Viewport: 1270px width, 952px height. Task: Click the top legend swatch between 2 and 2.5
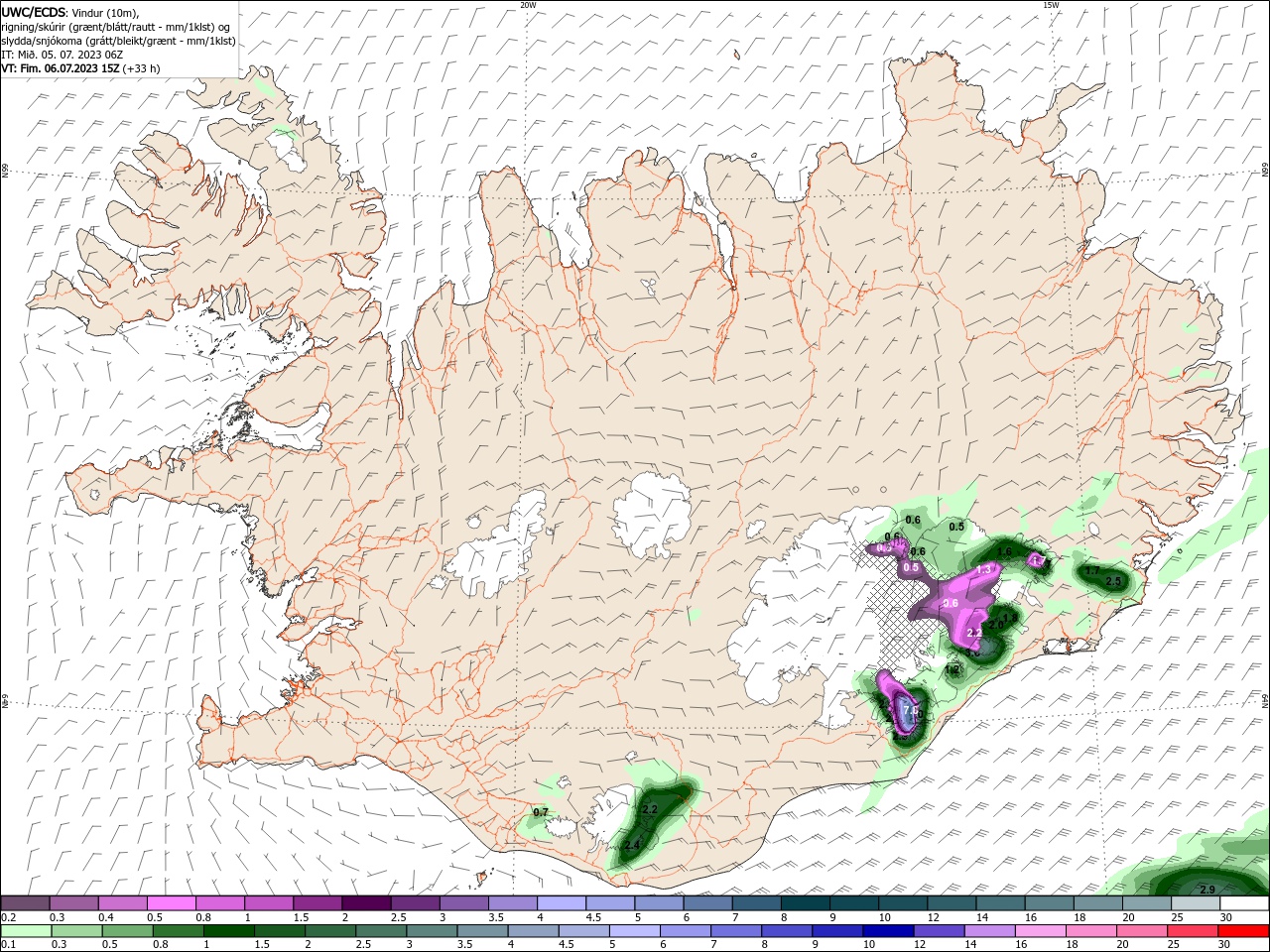pyautogui.click(x=365, y=903)
